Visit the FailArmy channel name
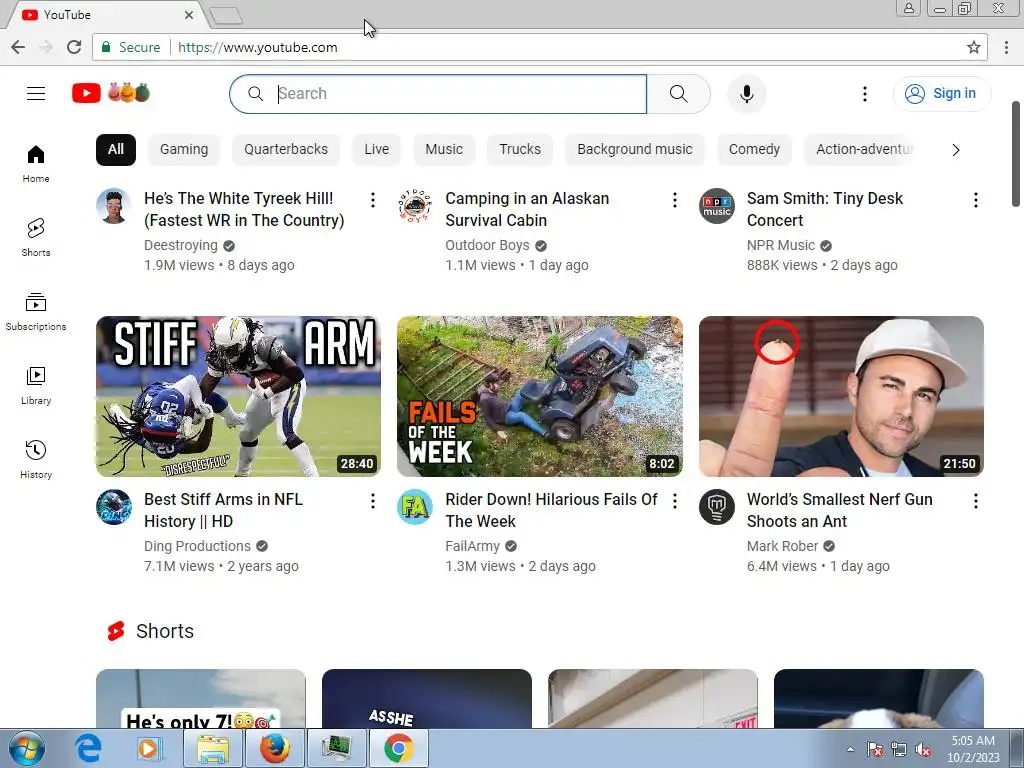1024x768 pixels. pos(472,546)
